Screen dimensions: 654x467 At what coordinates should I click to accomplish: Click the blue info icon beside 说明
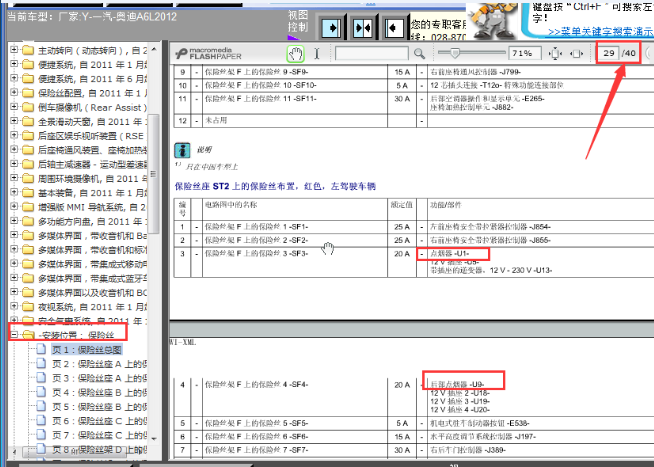tap(182, 150)
